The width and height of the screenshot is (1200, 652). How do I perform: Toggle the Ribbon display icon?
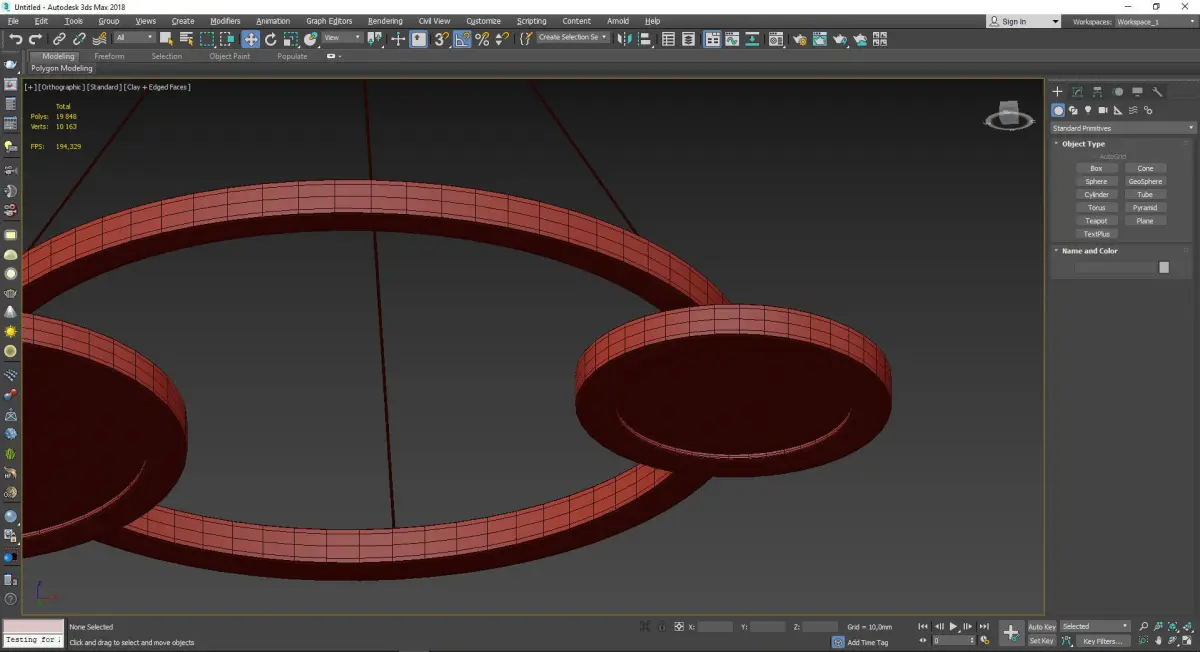coord(712,39)
